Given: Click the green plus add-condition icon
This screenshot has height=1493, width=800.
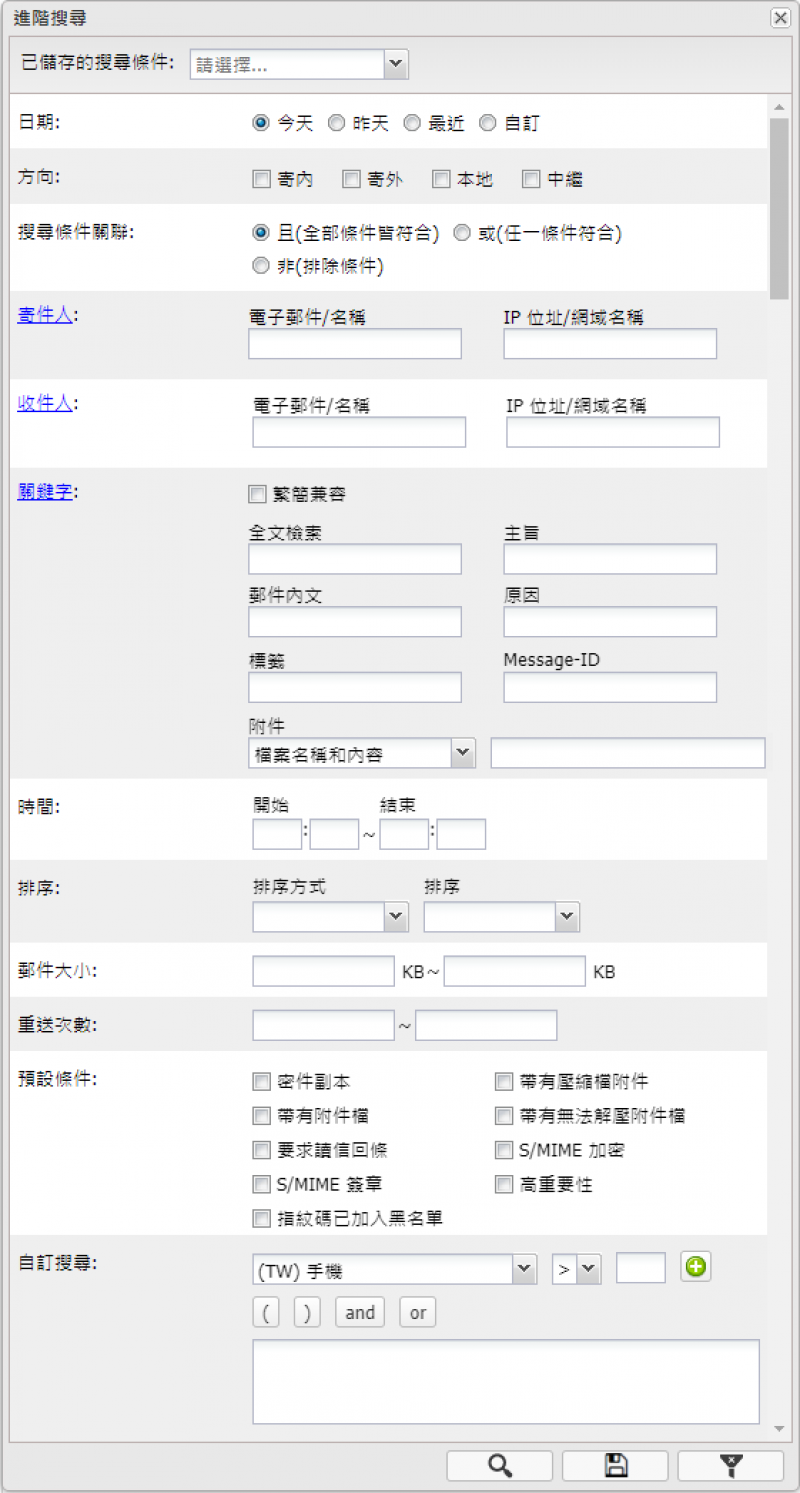Looking at the screenshot, I should [695, 1267].
